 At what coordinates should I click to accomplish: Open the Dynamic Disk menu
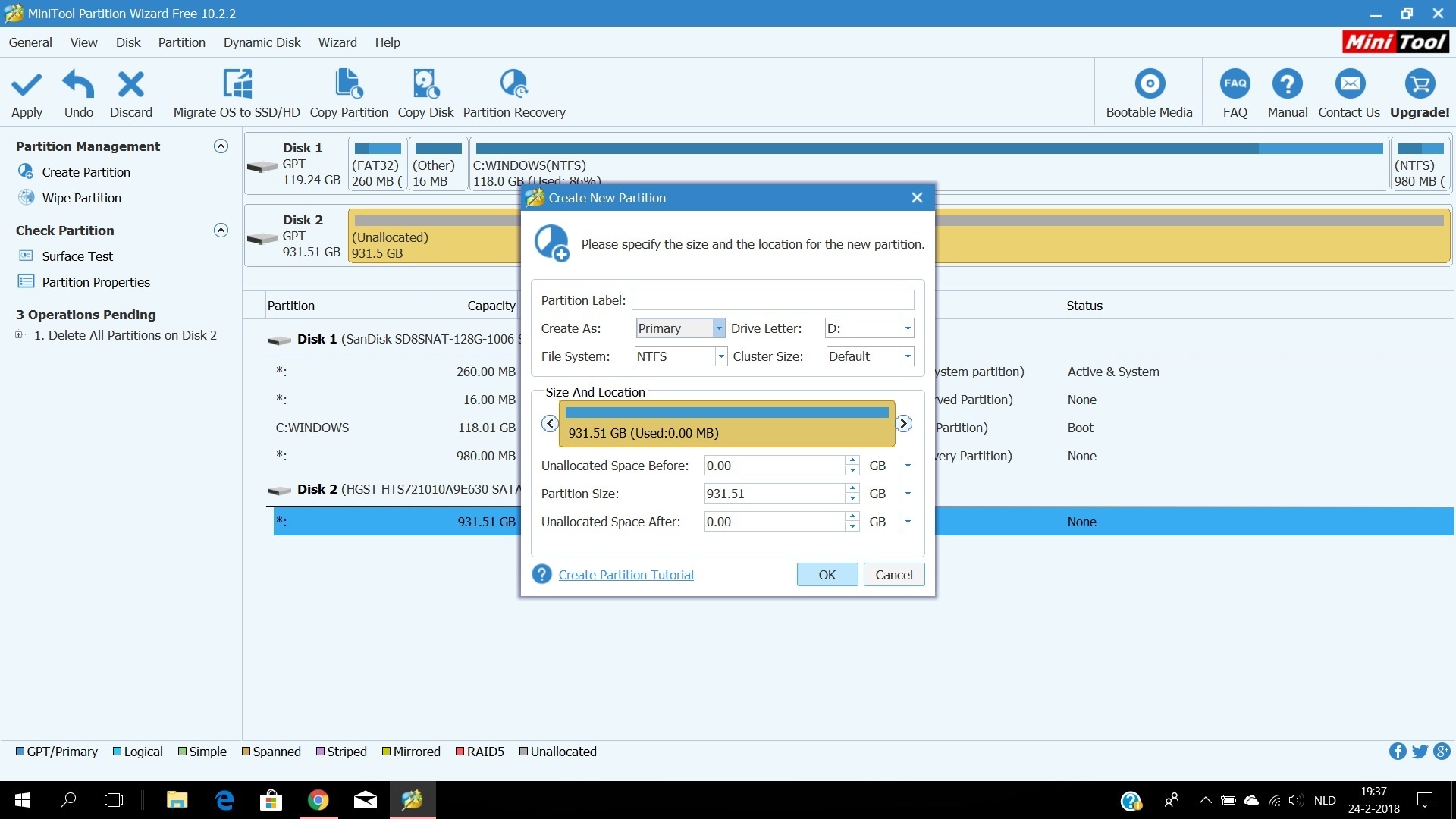pyautogui.click(x=262, y=42)
